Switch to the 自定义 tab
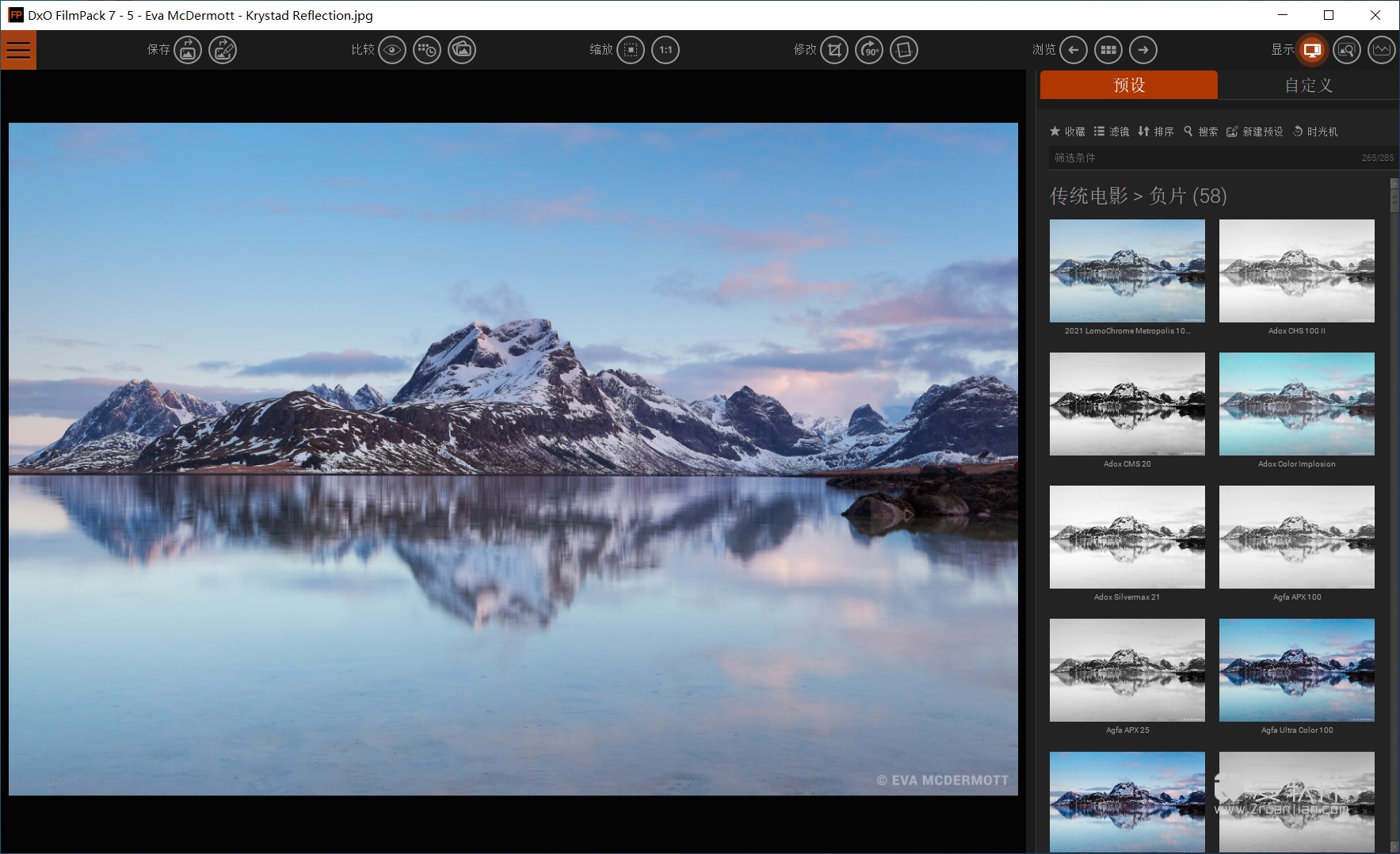Image resolution: width=1400 pixels, height=854 pixels. tap(1310, 85)
